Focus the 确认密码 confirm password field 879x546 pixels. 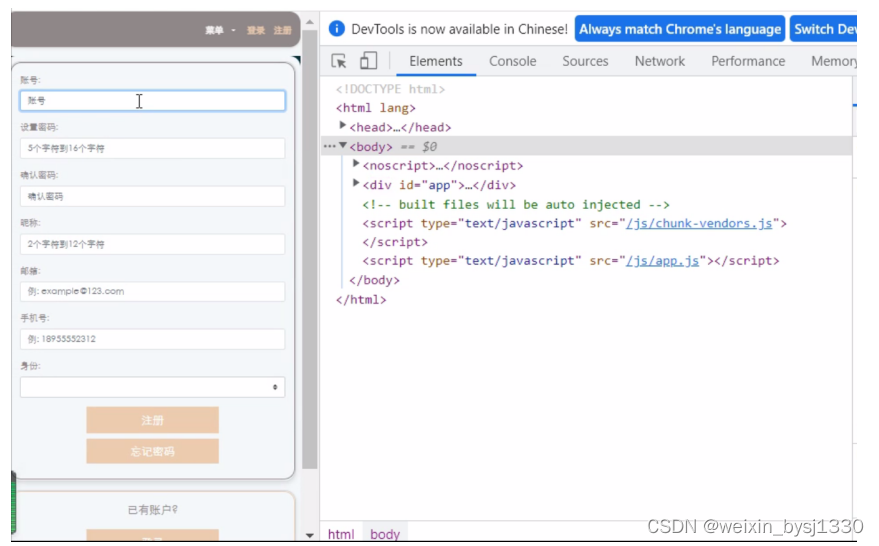coord(152,196)
